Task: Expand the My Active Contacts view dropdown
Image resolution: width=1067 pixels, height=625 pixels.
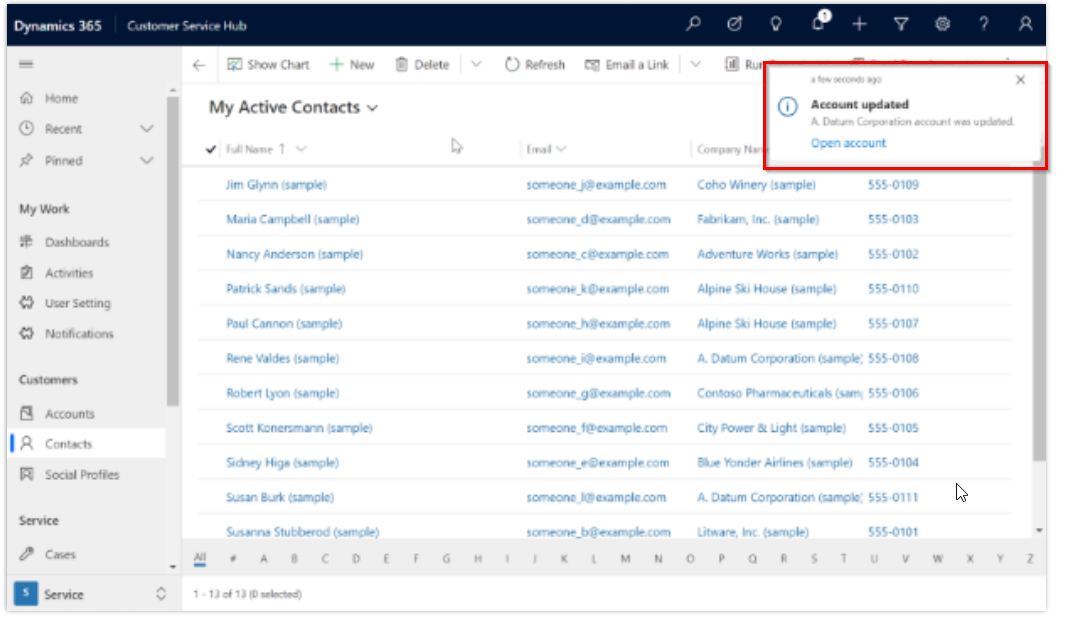Action: [373, 108]
